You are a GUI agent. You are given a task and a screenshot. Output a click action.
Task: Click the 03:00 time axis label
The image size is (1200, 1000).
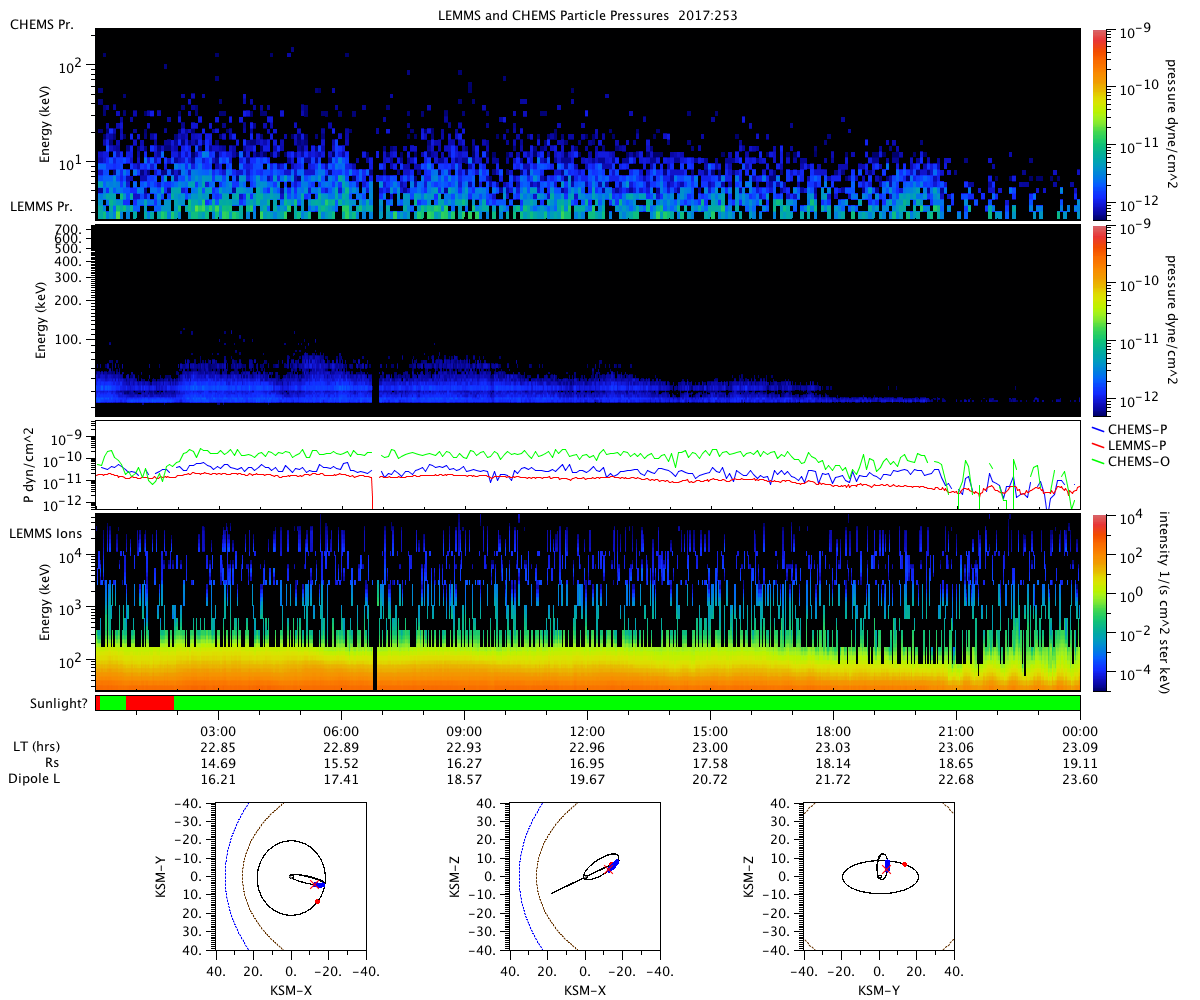point(218,729)
